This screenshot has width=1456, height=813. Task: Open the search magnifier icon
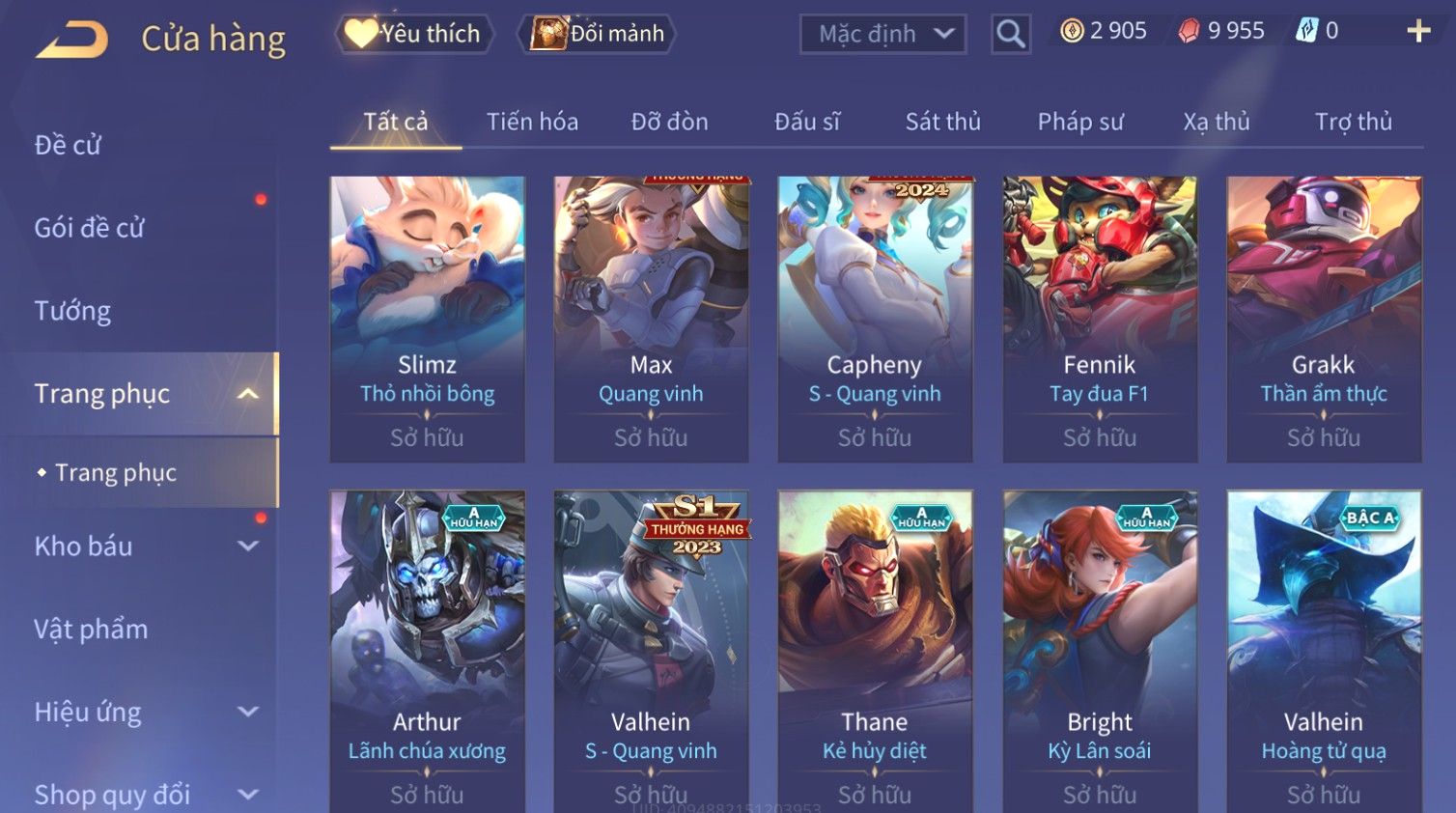(x=1011, y=34)
